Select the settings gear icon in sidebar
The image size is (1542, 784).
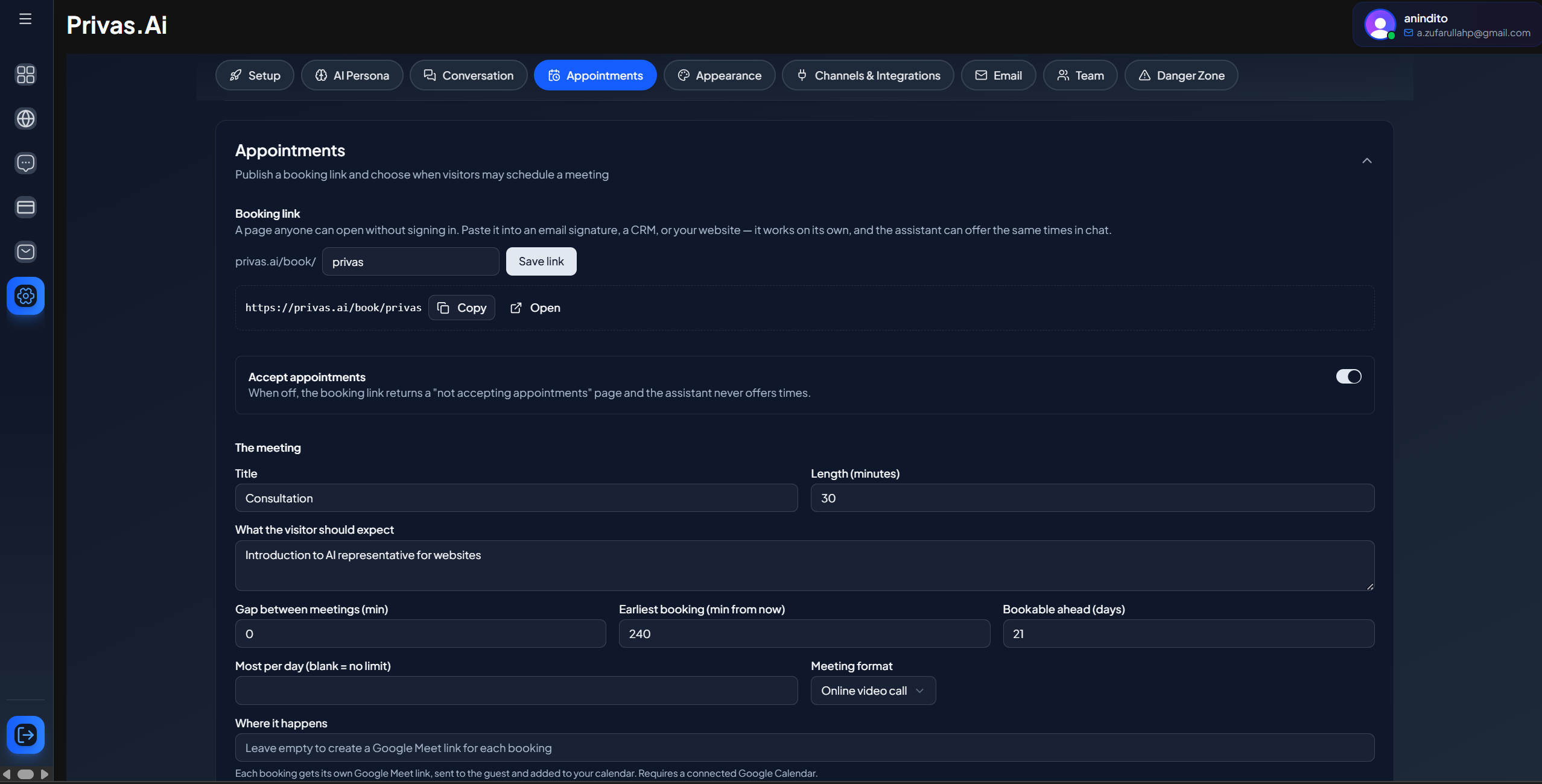pos(25,296)
